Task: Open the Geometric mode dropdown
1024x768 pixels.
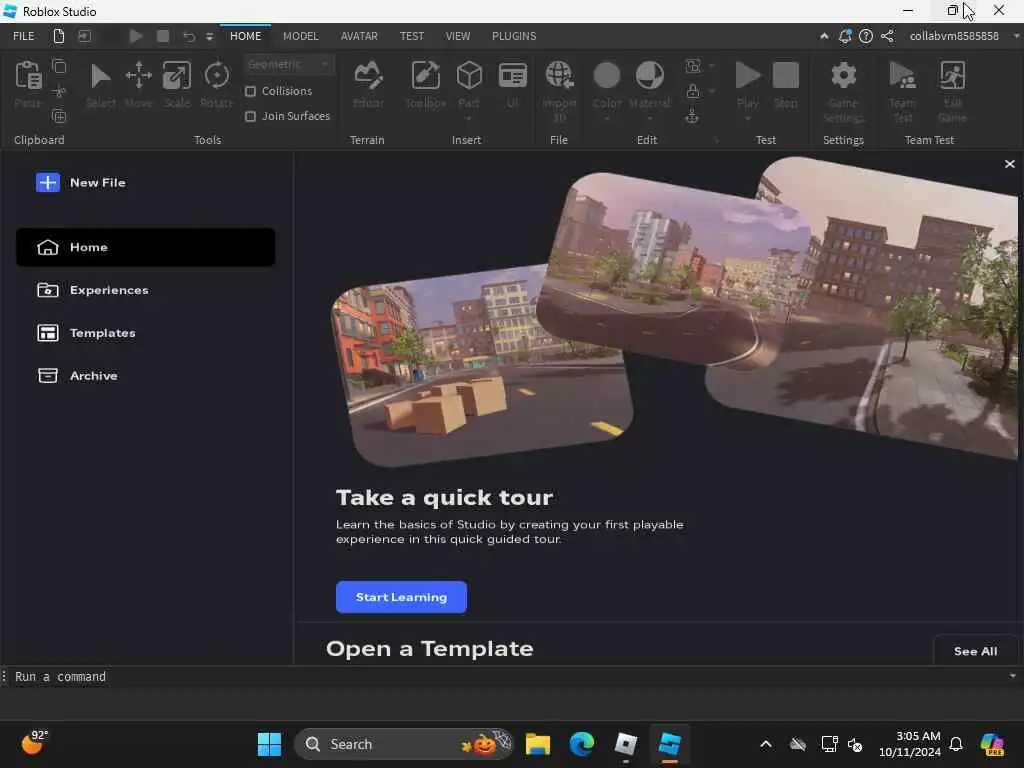Action: point(289,64)
